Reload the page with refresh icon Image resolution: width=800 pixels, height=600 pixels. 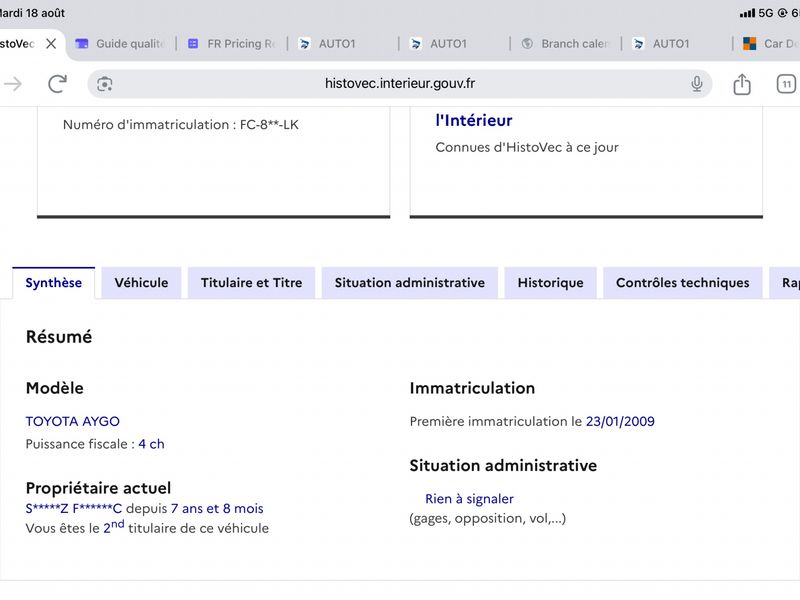58,84
